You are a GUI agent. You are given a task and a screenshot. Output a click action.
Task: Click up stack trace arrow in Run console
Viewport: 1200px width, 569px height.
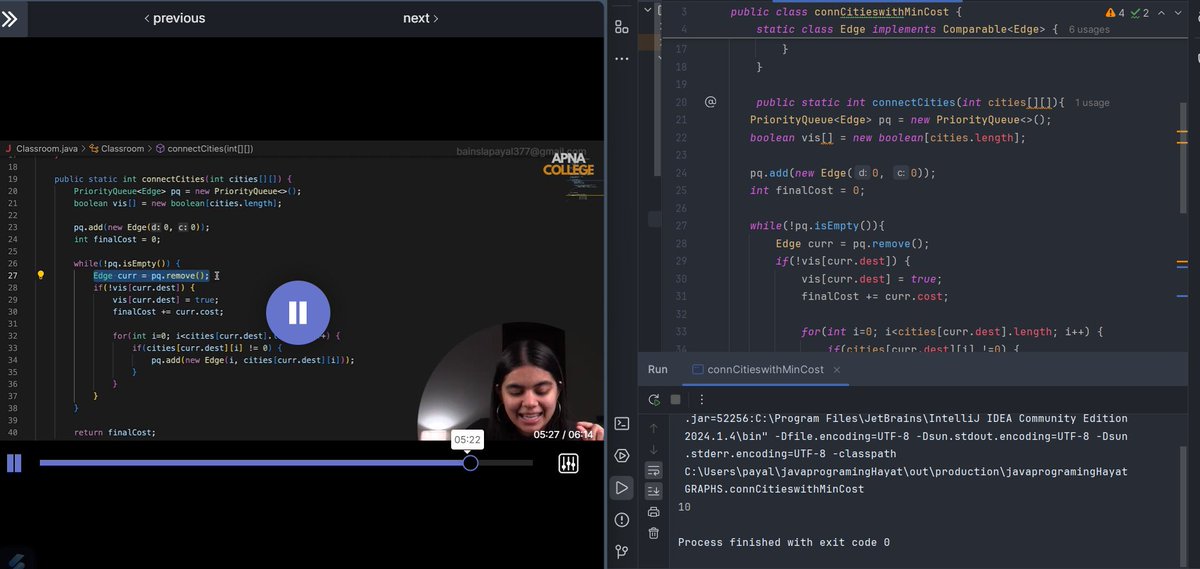tap(654, 428)
